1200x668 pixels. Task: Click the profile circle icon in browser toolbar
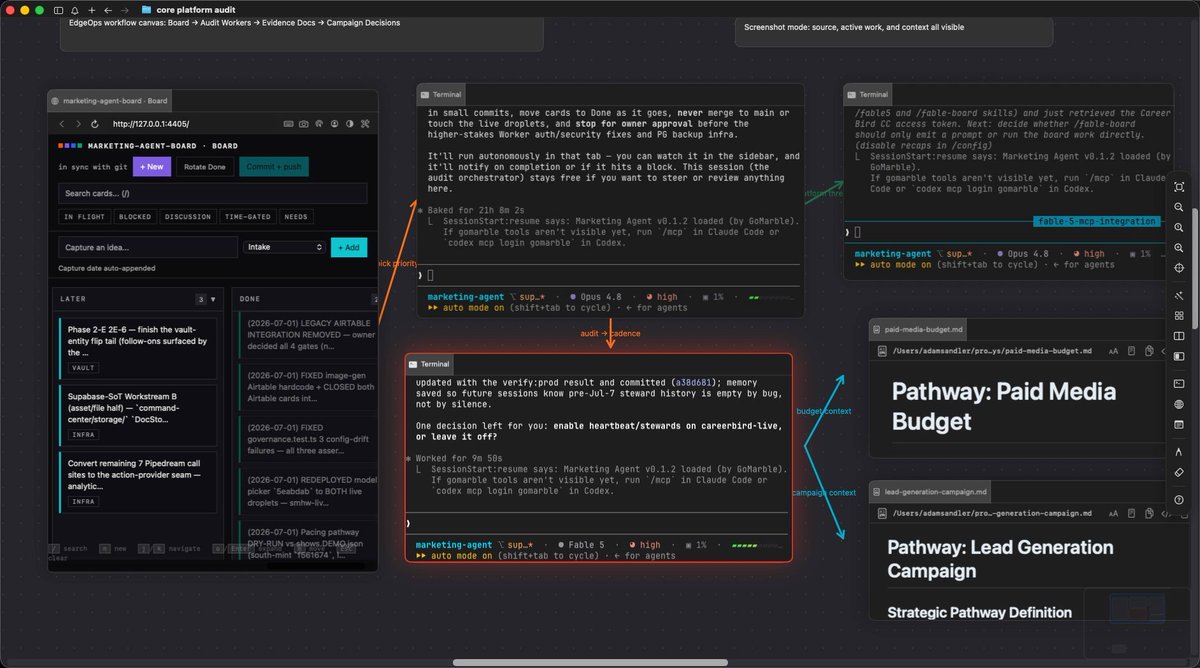tap(335, 124)
